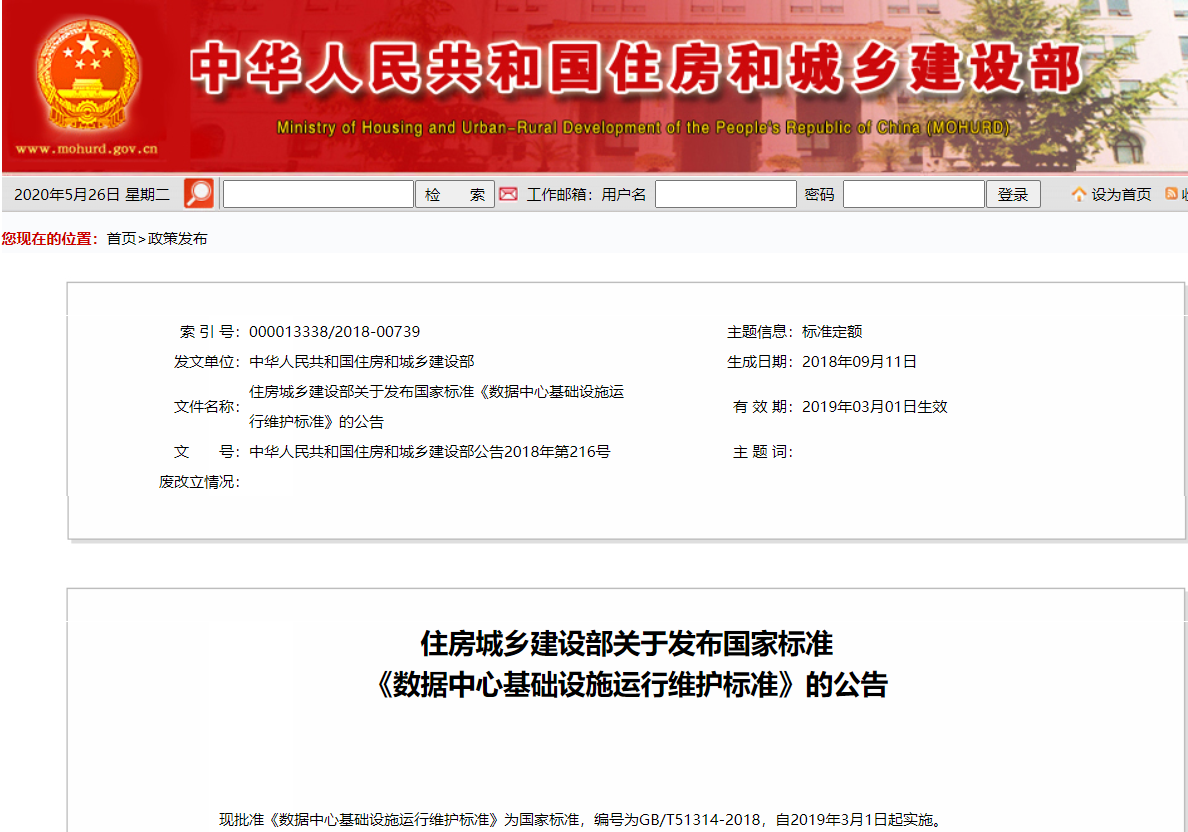Screen dimensions: 1188x832
Task: Click the ministry Chinese title banner
Action: 636,68
